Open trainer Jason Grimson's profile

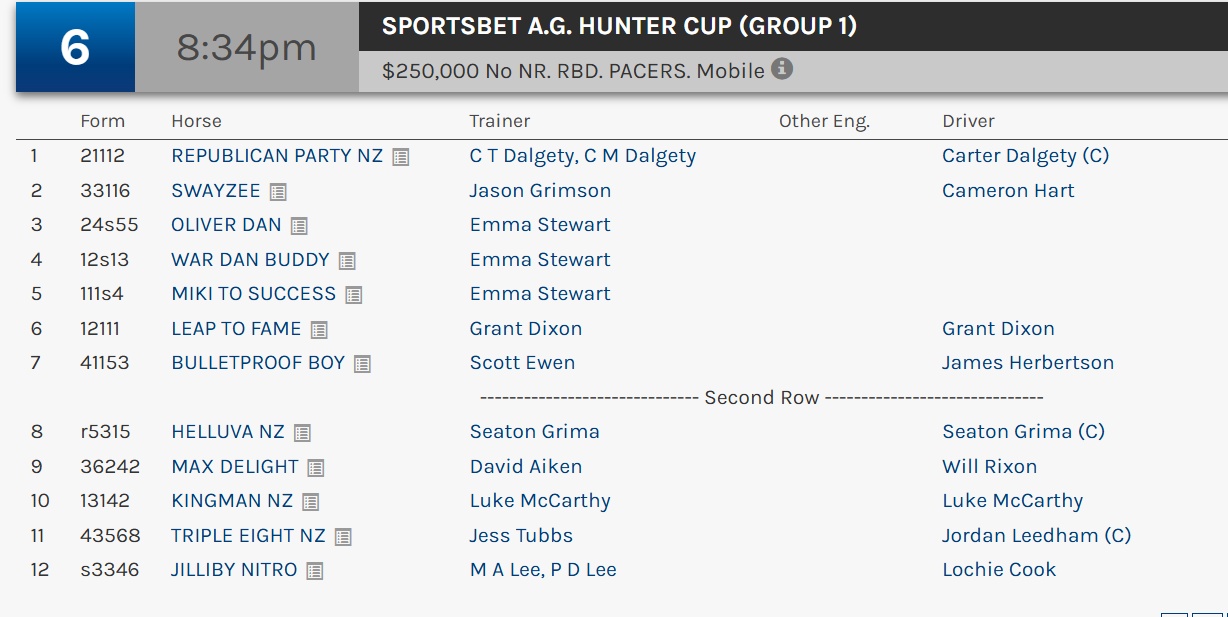pos(540,191)
